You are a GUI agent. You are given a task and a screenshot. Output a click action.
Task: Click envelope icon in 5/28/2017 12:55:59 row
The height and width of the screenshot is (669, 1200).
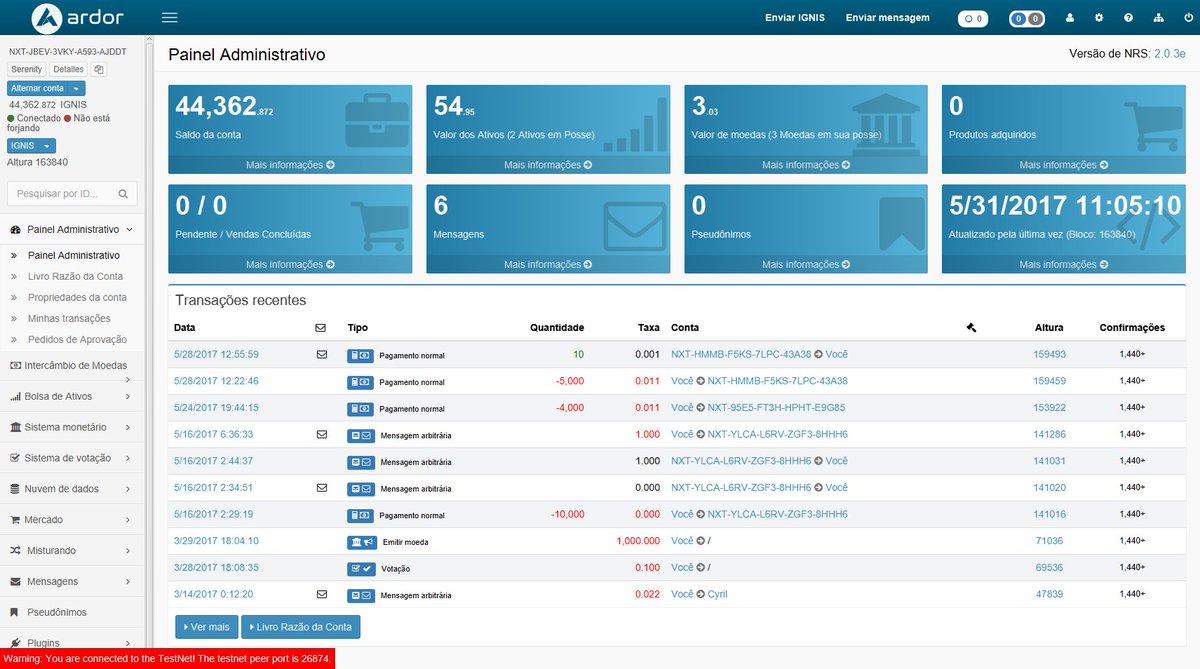pos(322,354)
